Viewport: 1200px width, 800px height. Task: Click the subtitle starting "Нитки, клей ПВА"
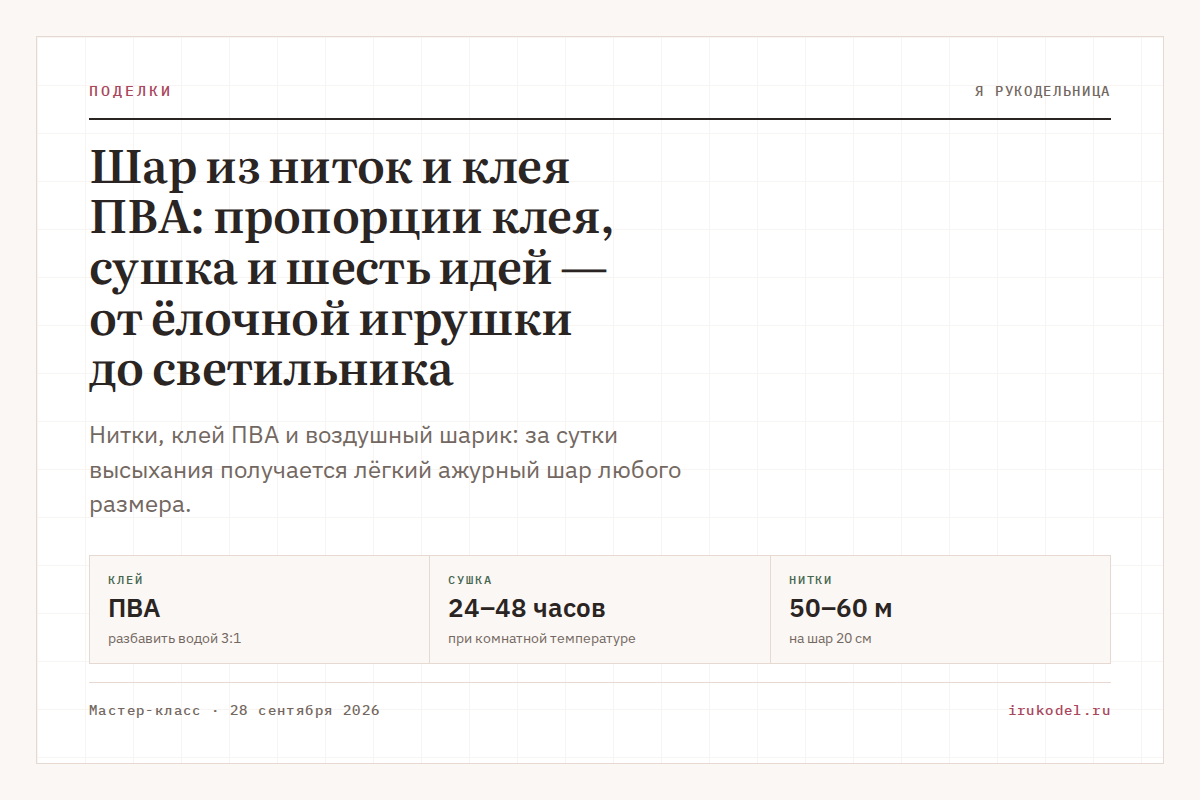[x=385, y=471]
